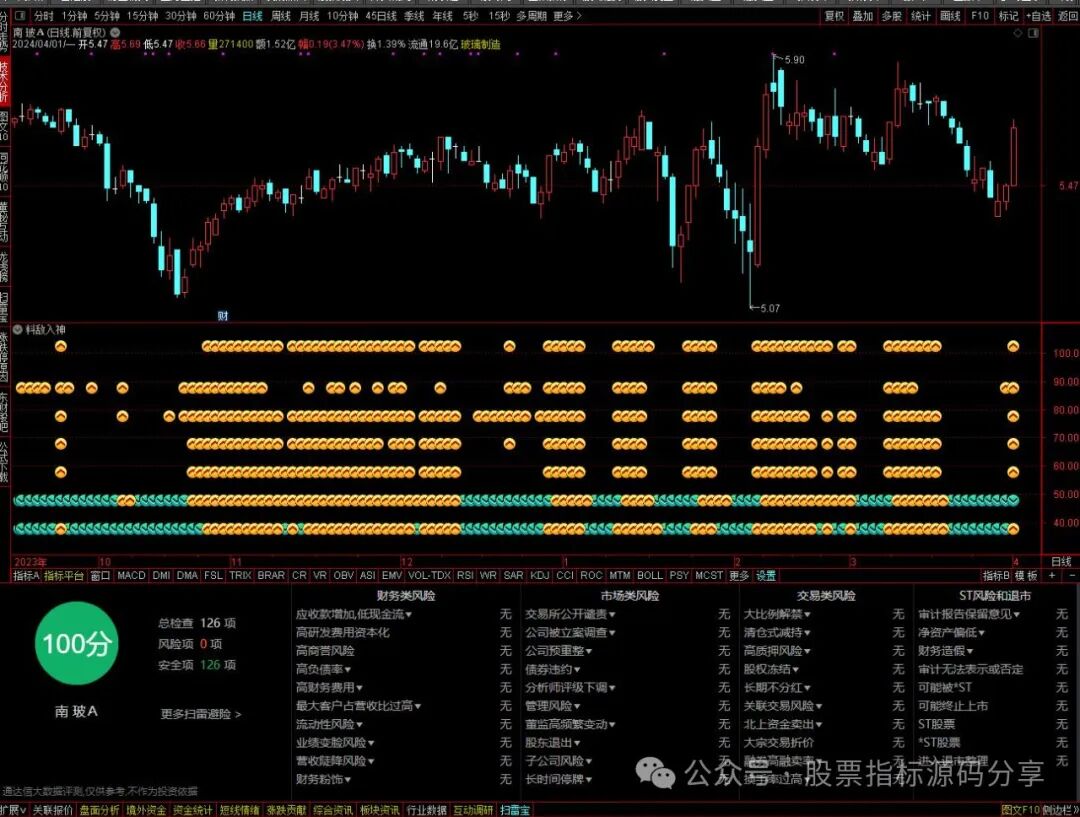Click the round dropdown icon beside 南玻A title
Screen dimensions: 1080x817
coord(115,32)
